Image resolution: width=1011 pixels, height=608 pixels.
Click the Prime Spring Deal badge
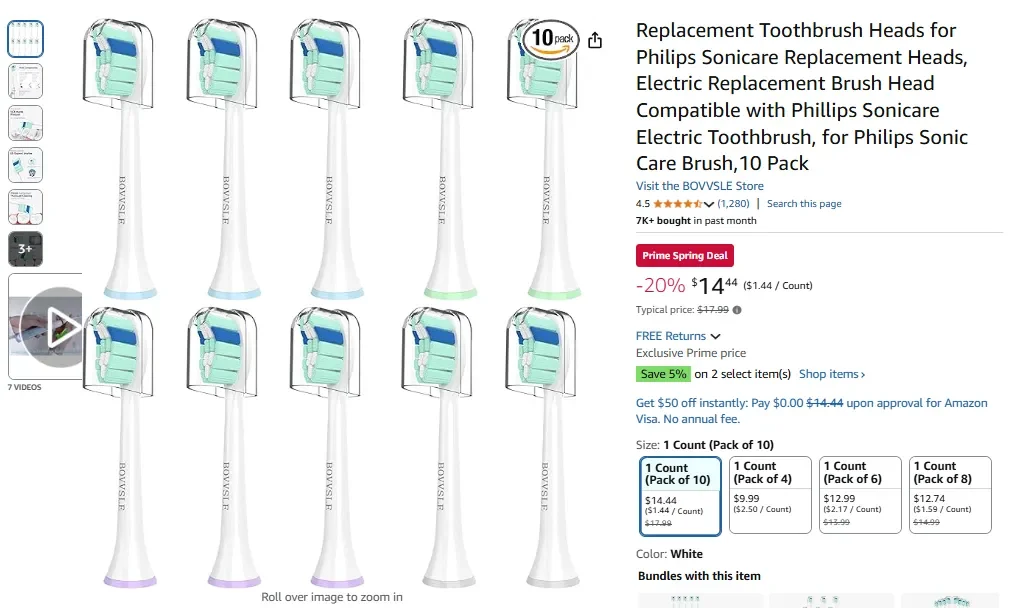[x=684, y=255]
